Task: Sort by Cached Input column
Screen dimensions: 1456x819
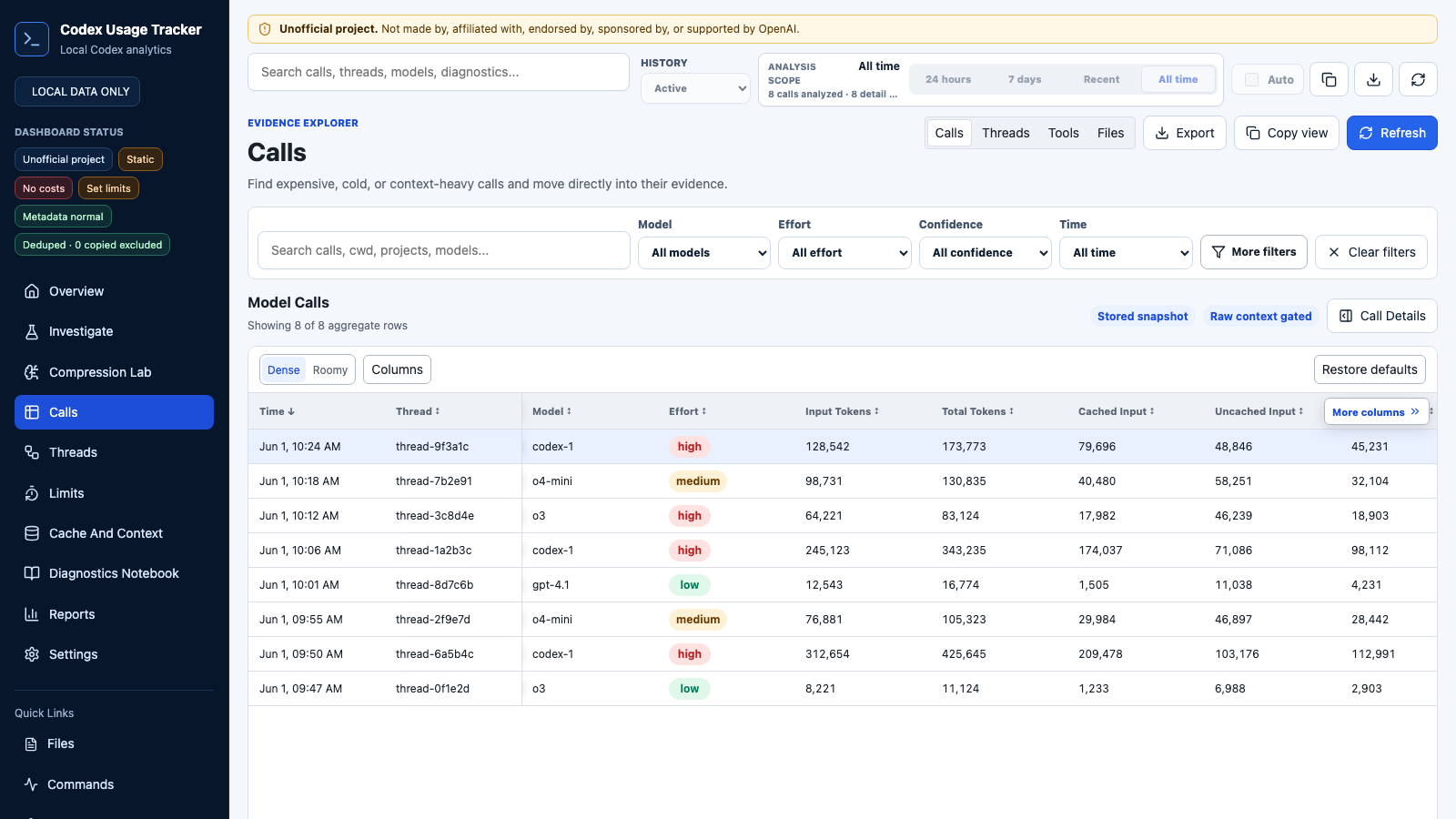Action: [1116, 411]
